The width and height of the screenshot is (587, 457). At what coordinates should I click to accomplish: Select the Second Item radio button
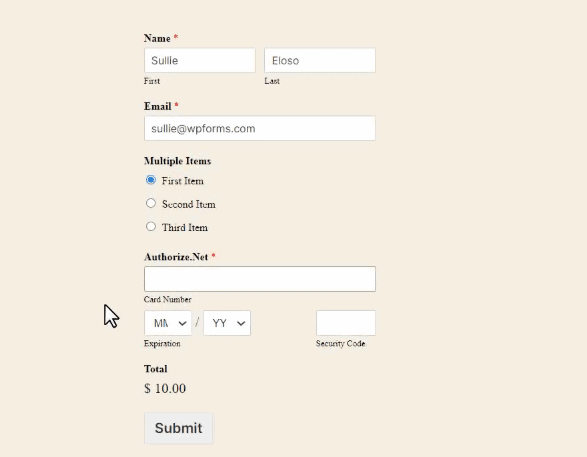point(151,203)
